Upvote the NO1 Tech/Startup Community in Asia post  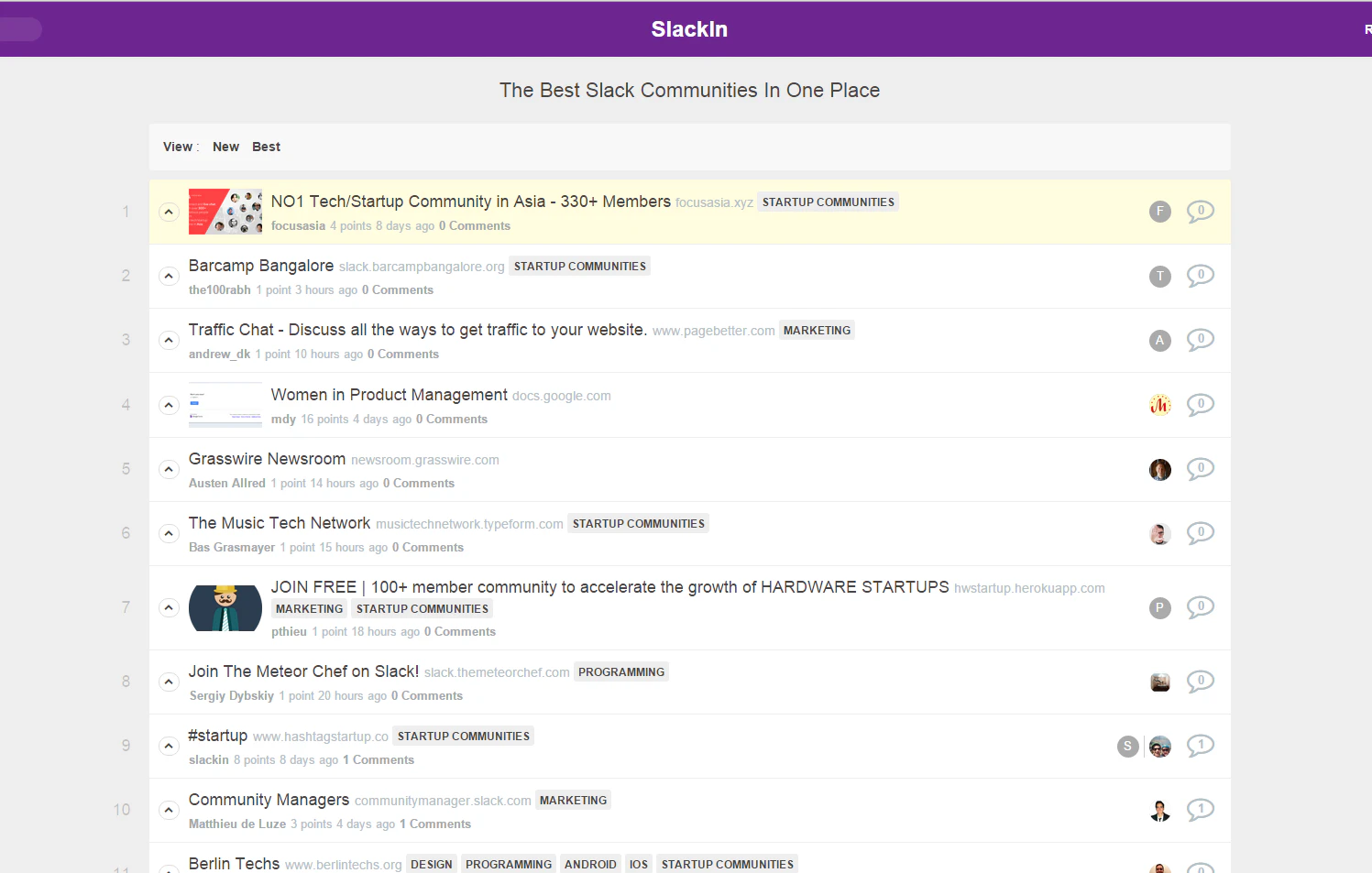[x=169, y=212]
